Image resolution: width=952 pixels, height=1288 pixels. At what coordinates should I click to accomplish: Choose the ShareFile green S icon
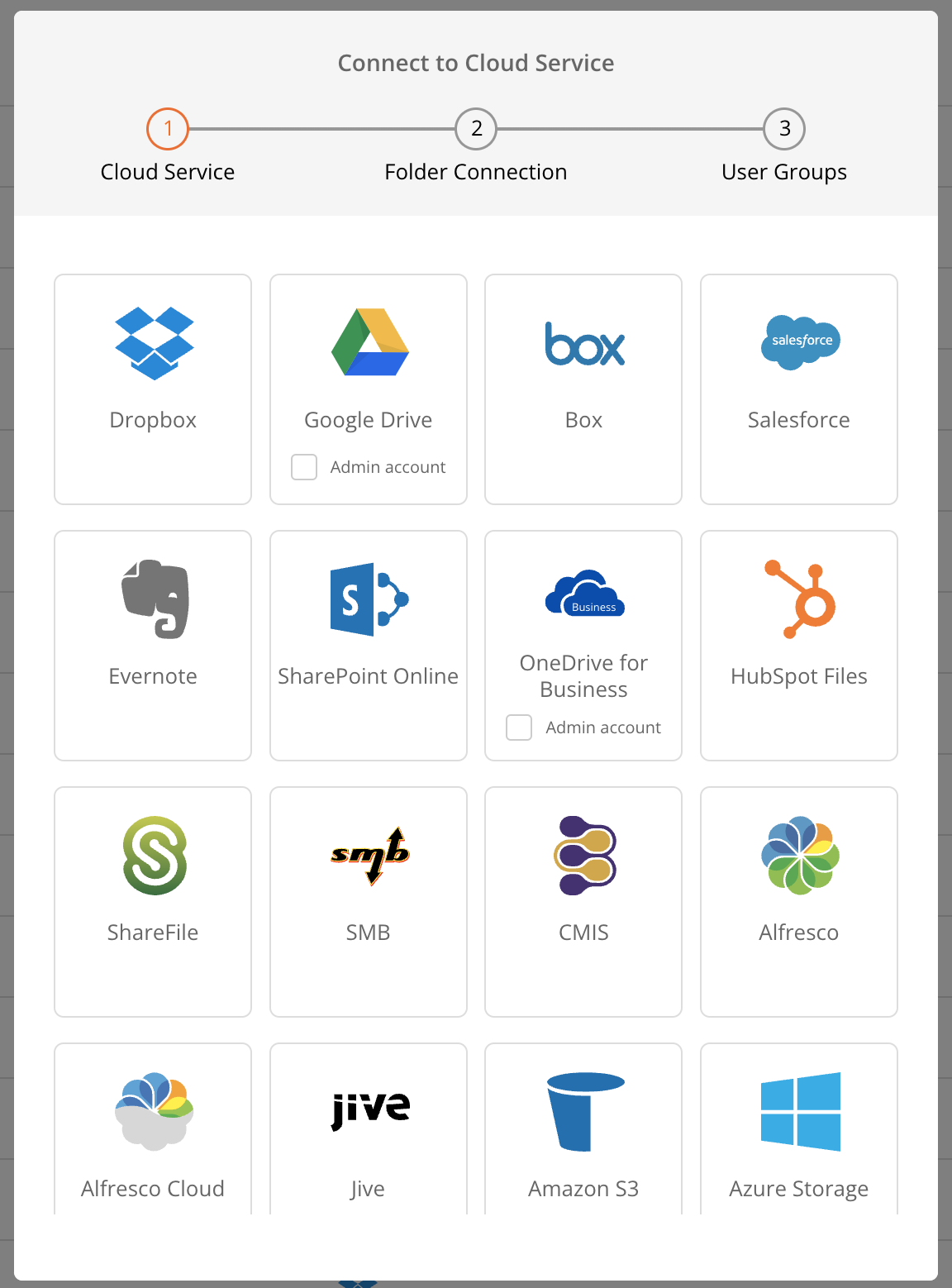155,855
